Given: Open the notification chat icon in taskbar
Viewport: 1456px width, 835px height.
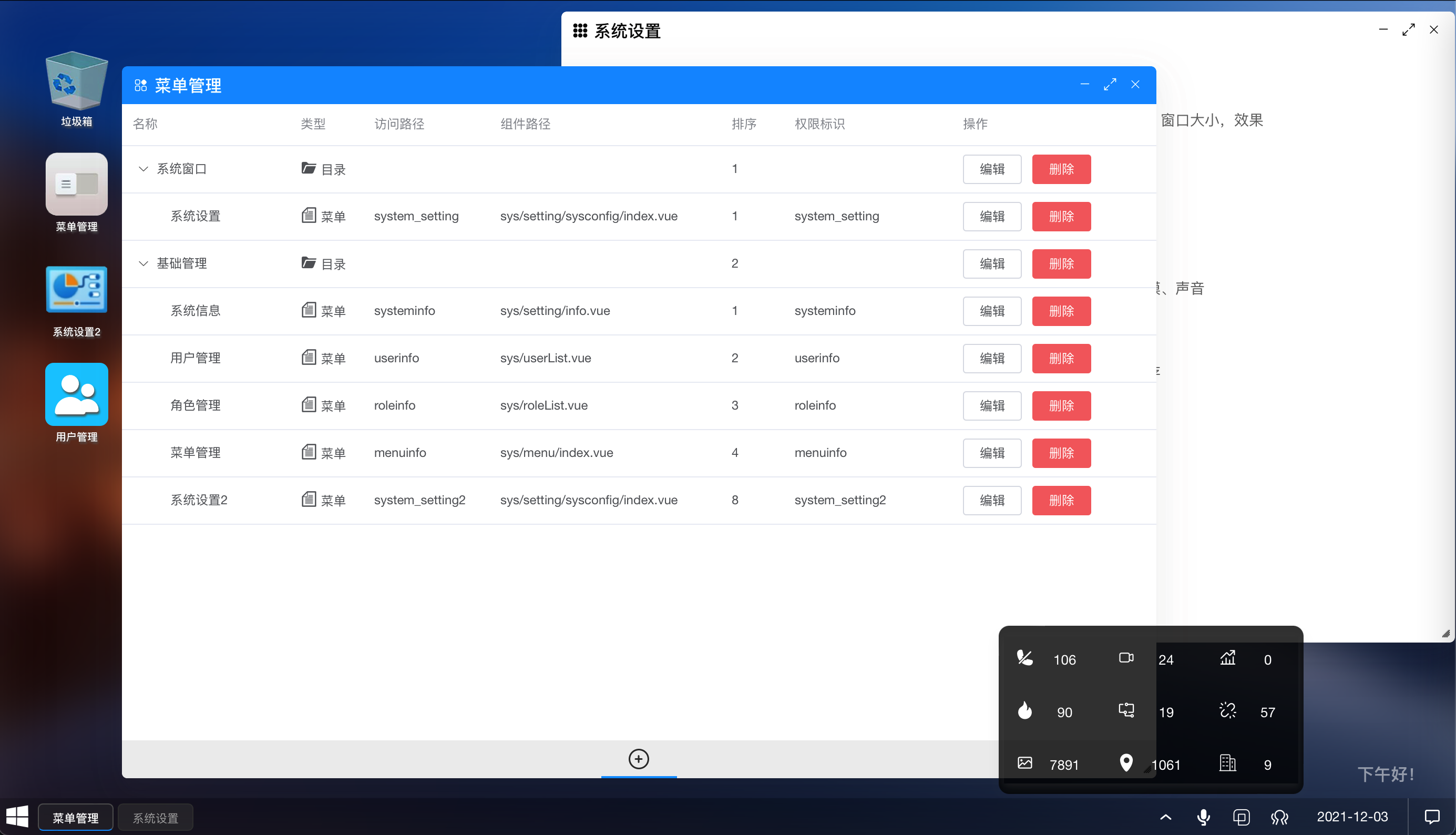Looking at the screenshot, I should click(1432, 817).
